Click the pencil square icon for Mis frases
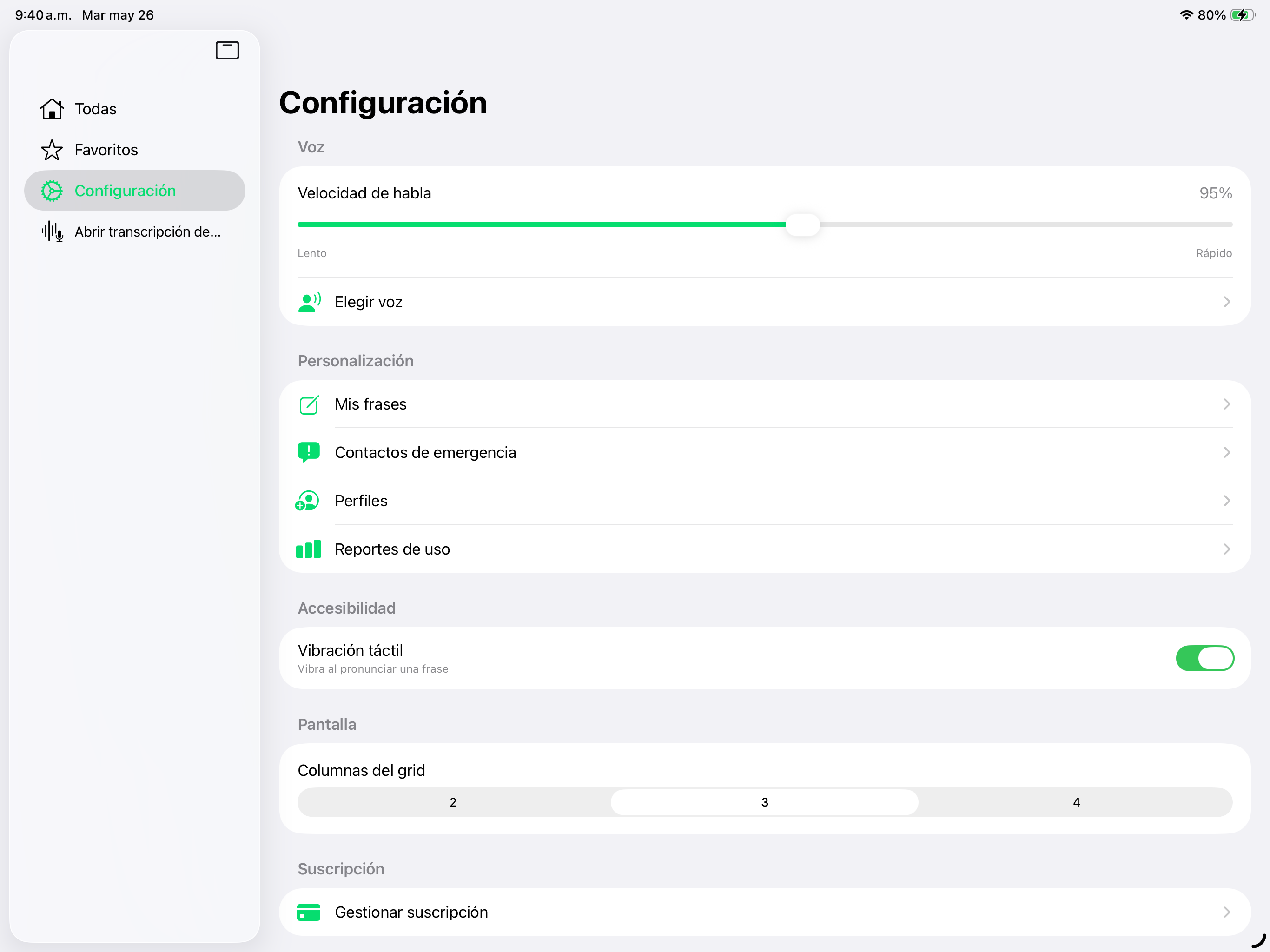 click(x=310, y=404)
